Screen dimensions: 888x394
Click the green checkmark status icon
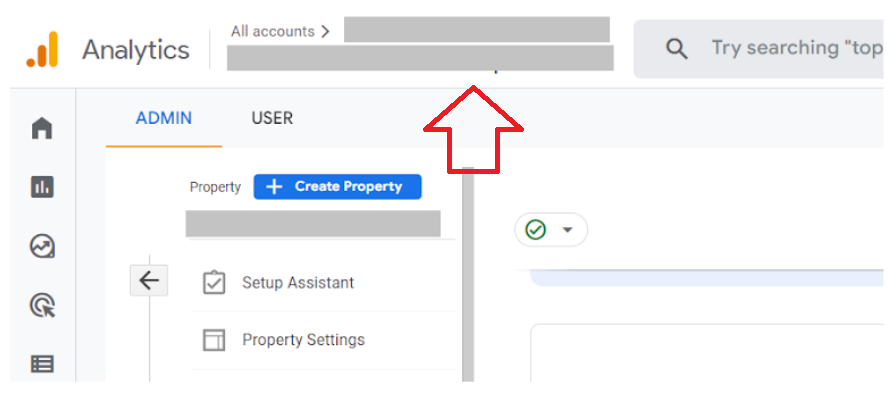[535, 230]
